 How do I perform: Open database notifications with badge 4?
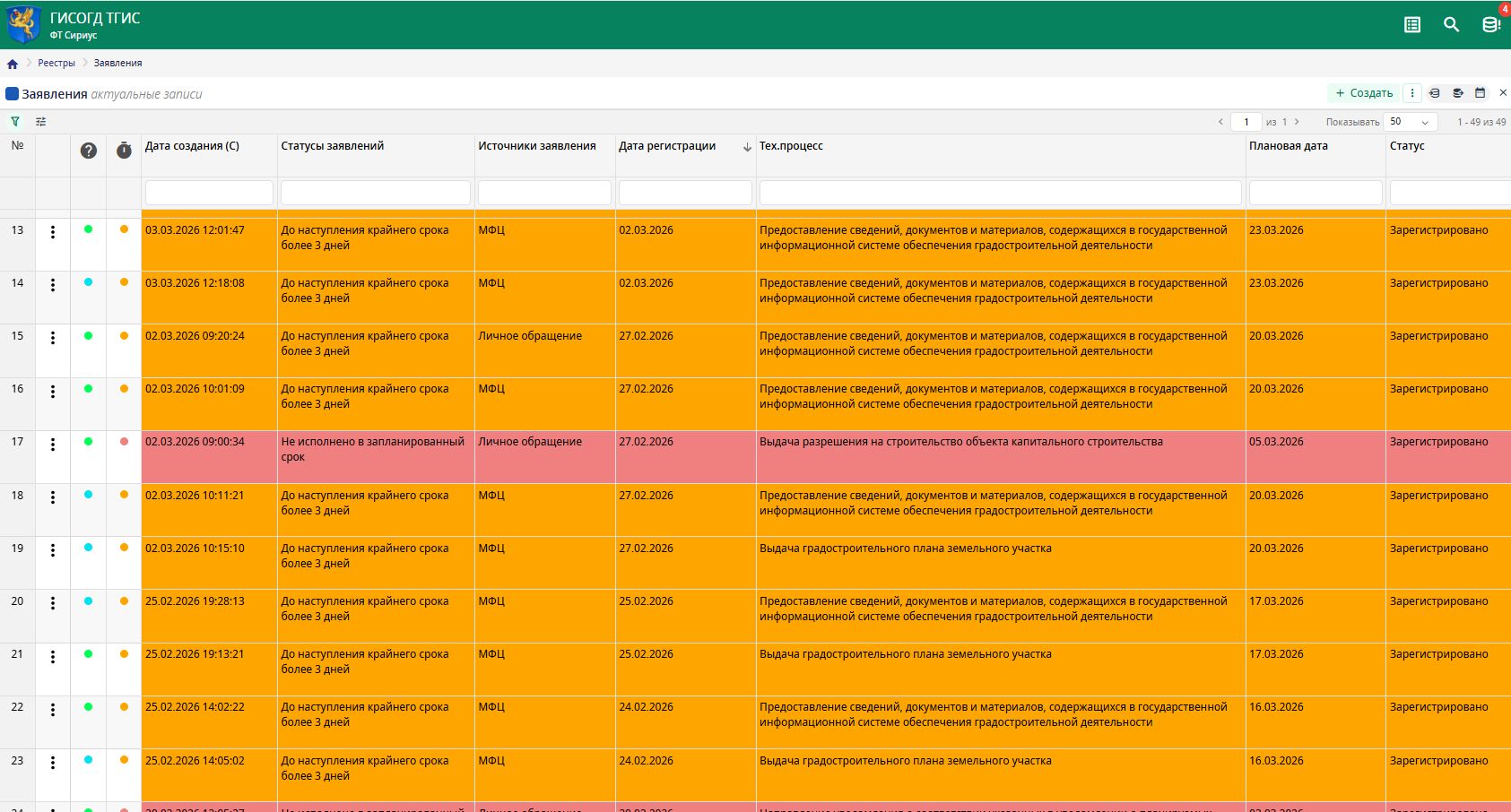pyautogui.click(x=1490, y=25)
